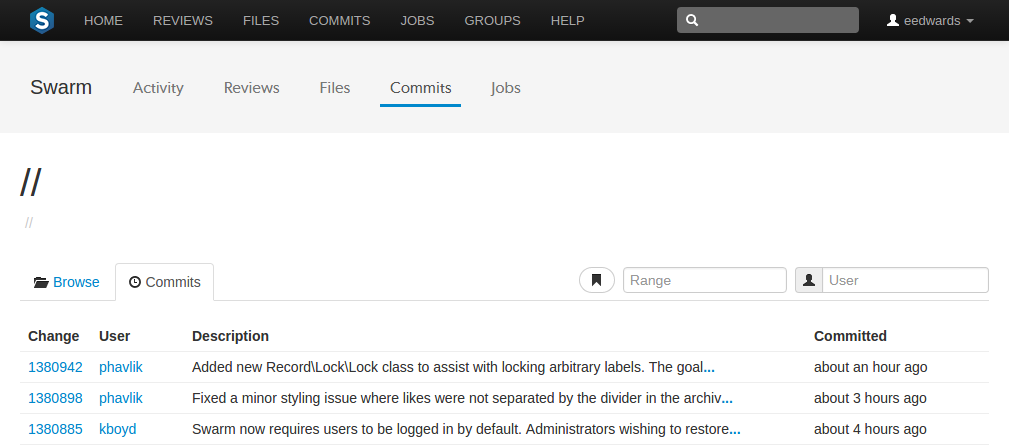This screenshot has width=1009, height=445.
Task: Click the user silhouette icon before User field
Action: click(809, 280)
